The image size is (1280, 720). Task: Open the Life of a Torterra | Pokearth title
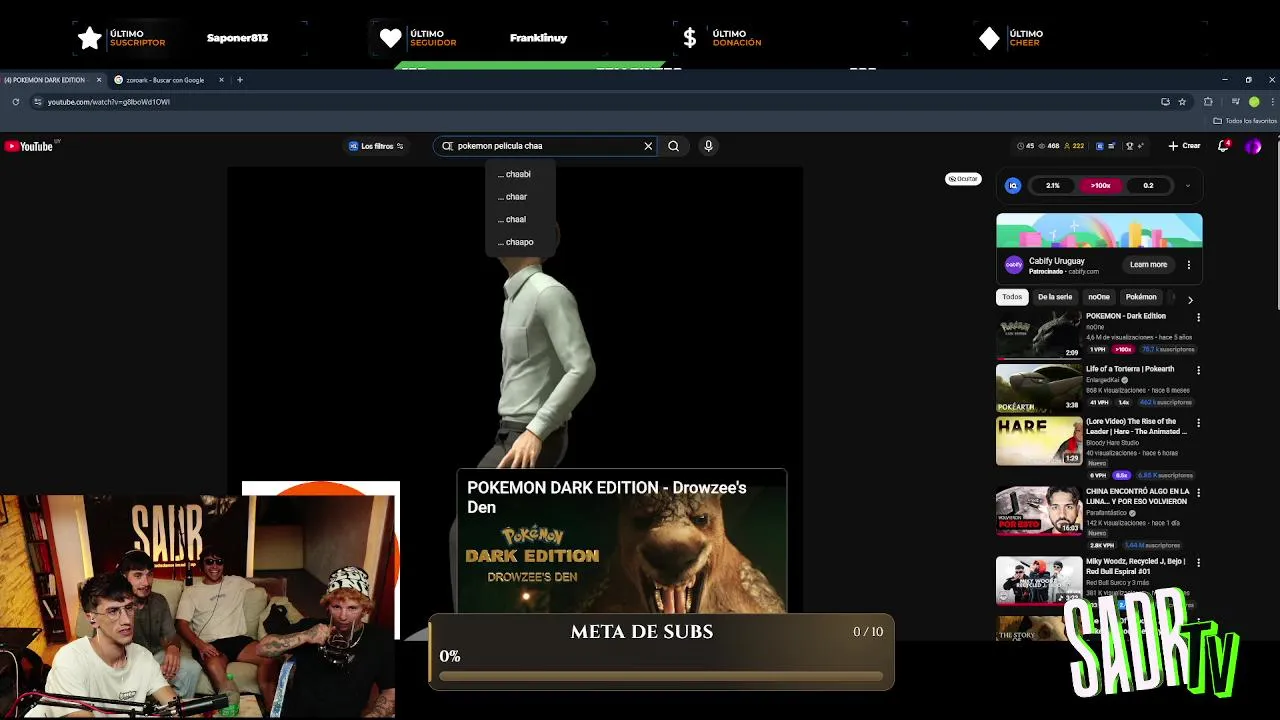[1130, 369]
